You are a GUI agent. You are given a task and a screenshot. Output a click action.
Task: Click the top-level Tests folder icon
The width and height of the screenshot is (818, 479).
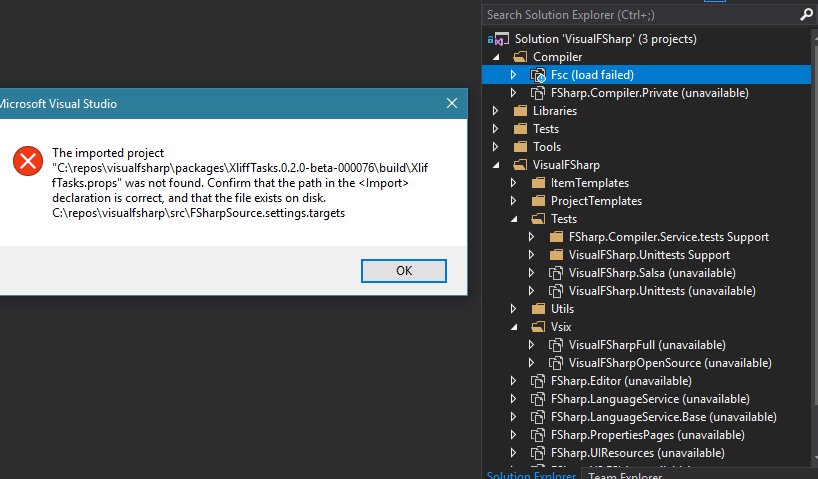coord(520,129)
